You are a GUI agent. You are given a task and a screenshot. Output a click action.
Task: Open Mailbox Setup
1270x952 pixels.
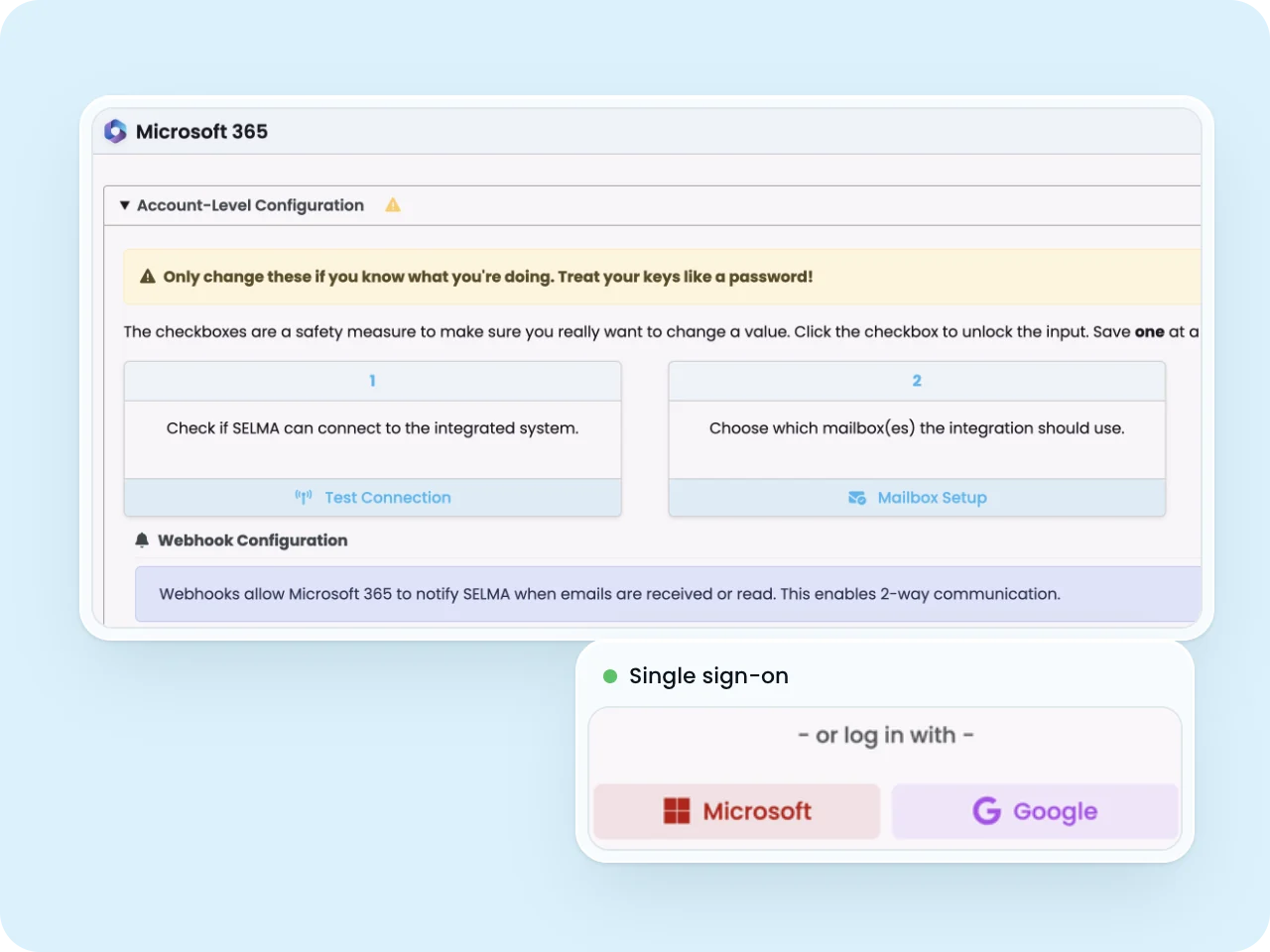917,498
